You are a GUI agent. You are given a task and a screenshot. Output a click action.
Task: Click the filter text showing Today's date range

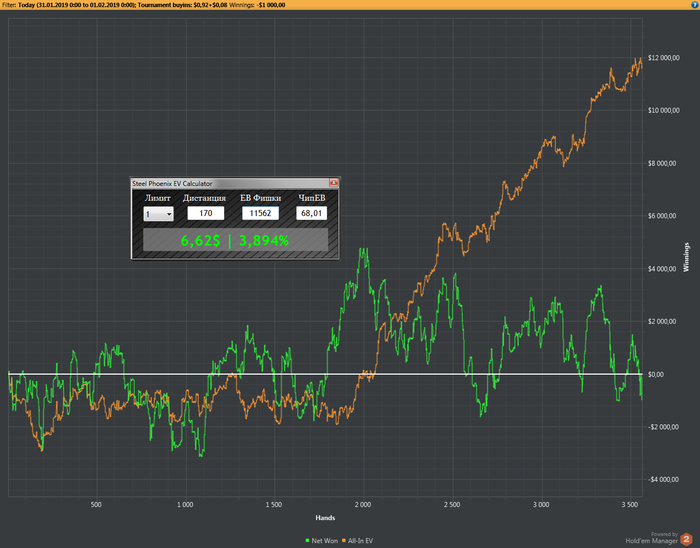click(76, 5)
